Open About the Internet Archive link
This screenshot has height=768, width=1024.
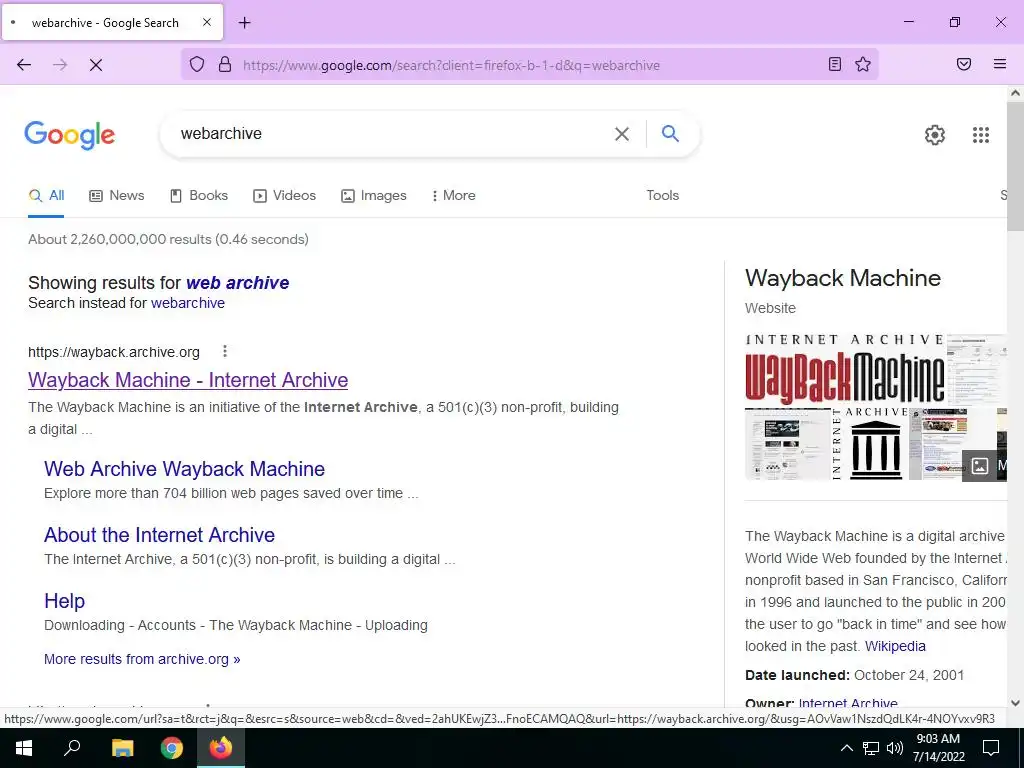159,535
